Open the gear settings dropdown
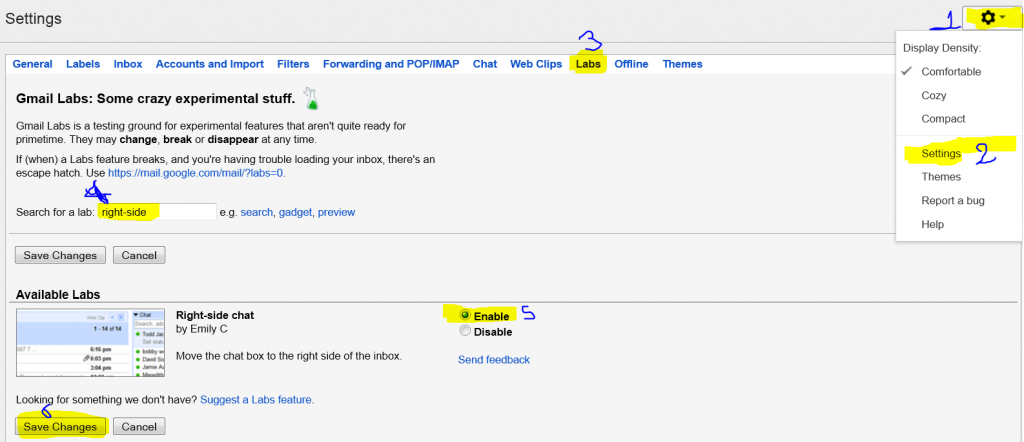 [993, 18]
